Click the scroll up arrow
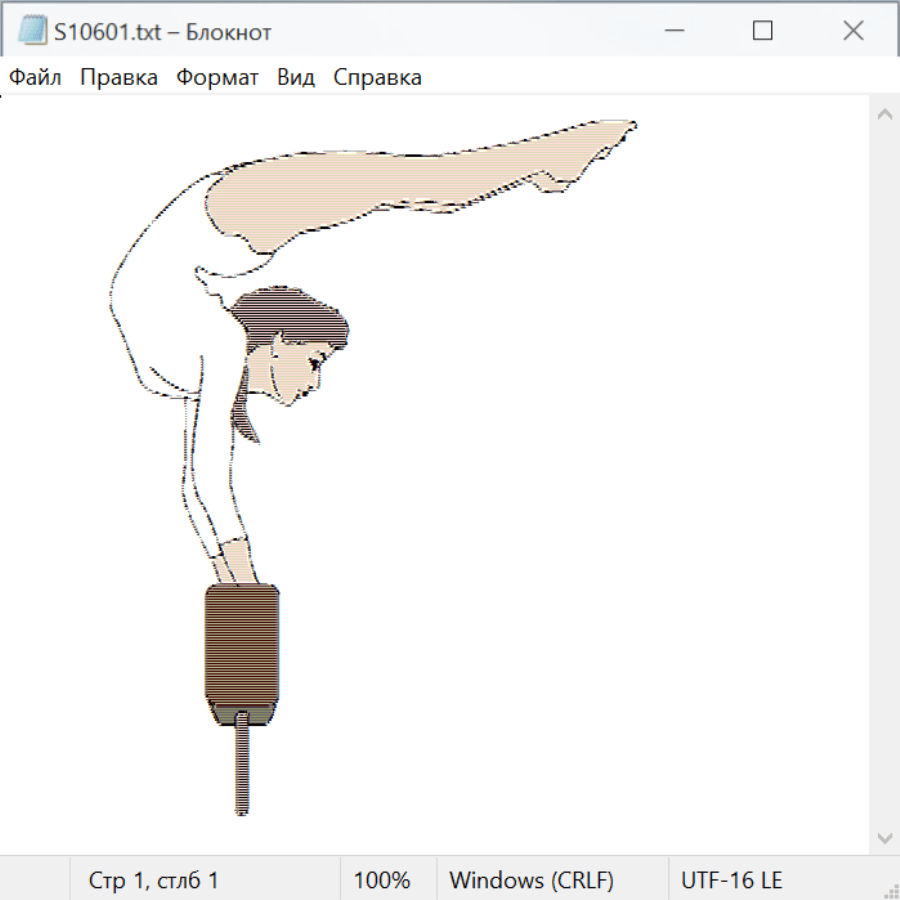The image size is (900, 900). pyautogui.click(x=884, y=115)
